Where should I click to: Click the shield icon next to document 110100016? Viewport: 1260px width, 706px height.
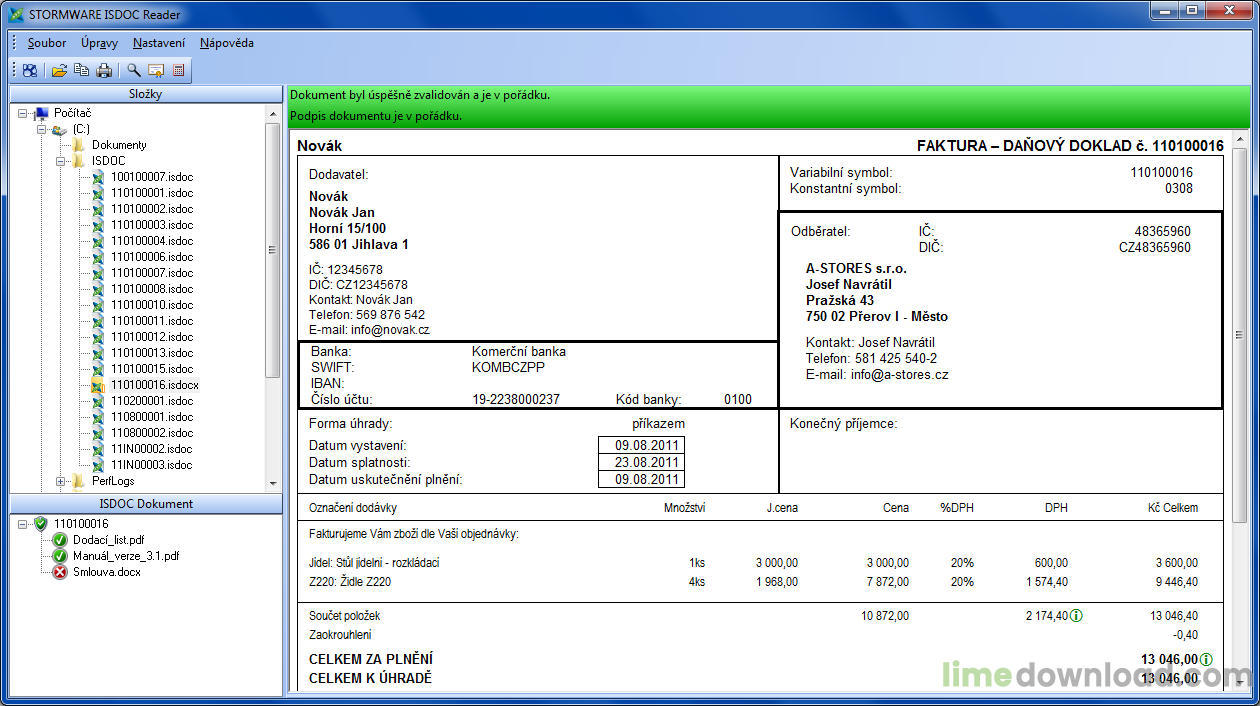pyautogui.click(x=40, y=524)
